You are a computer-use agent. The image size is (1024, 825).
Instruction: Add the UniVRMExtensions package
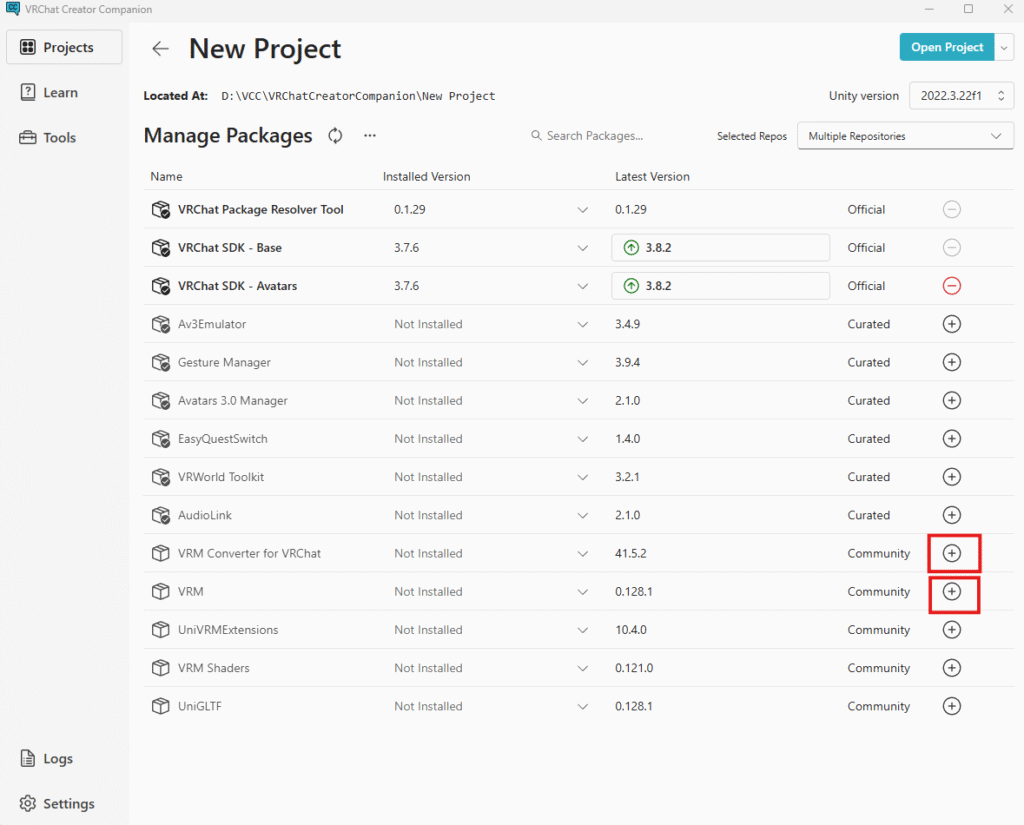coord(952,630)
